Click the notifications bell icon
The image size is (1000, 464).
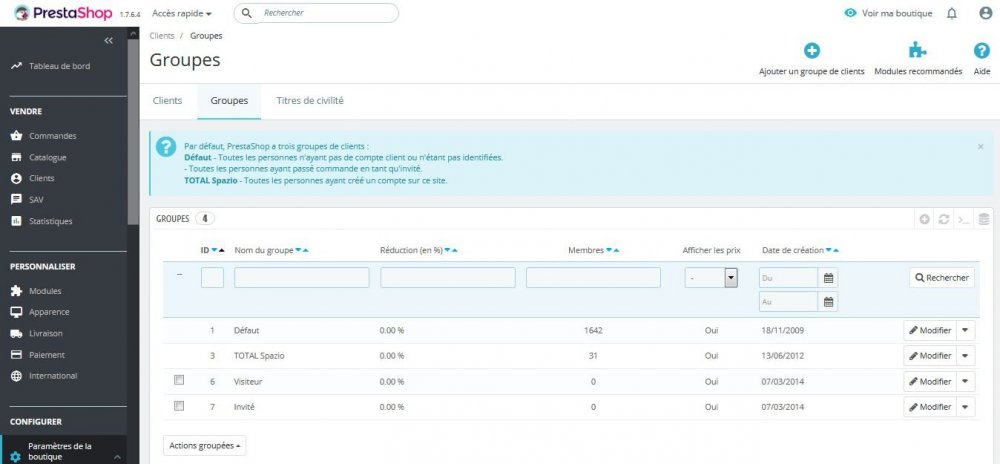(952, 13)
